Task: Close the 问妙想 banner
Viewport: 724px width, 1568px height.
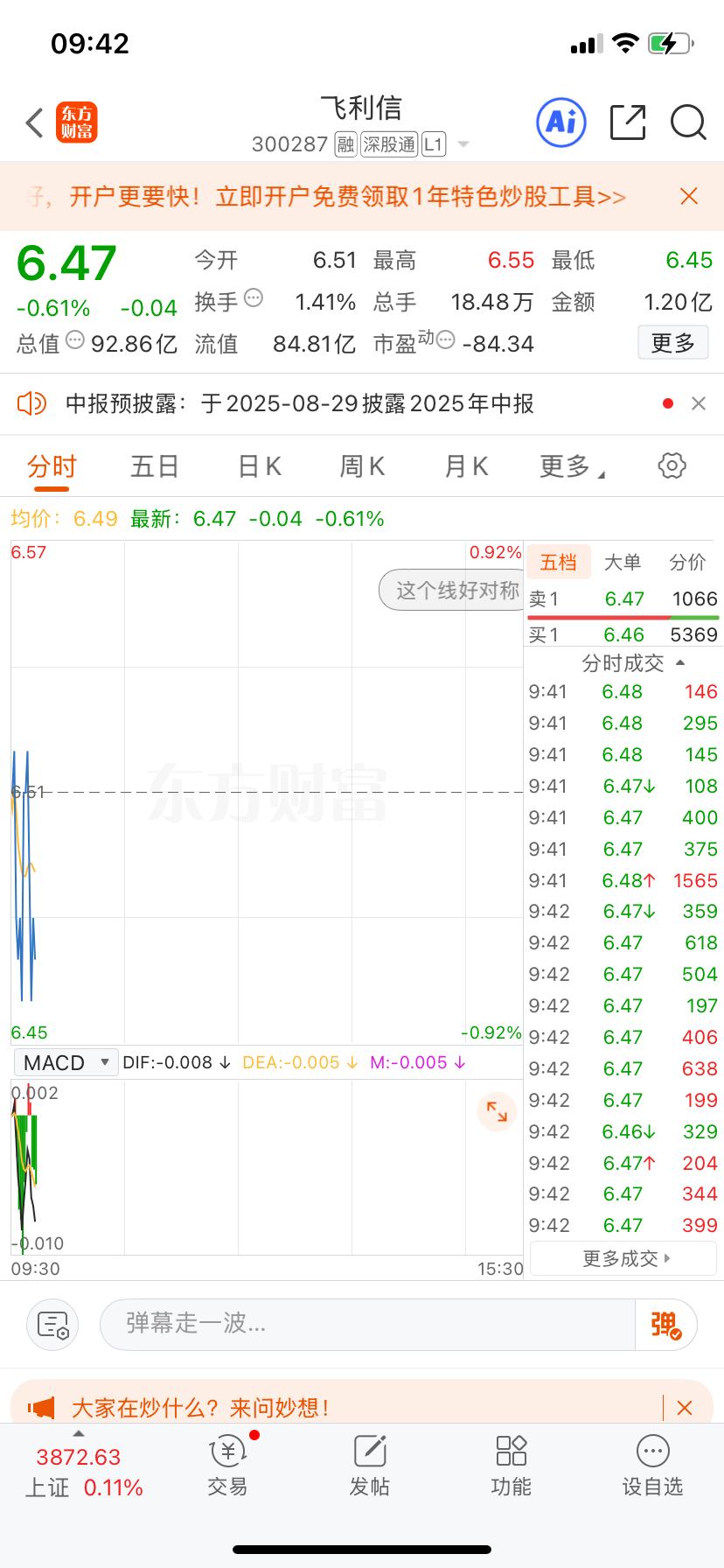Action: (685, 1408)
